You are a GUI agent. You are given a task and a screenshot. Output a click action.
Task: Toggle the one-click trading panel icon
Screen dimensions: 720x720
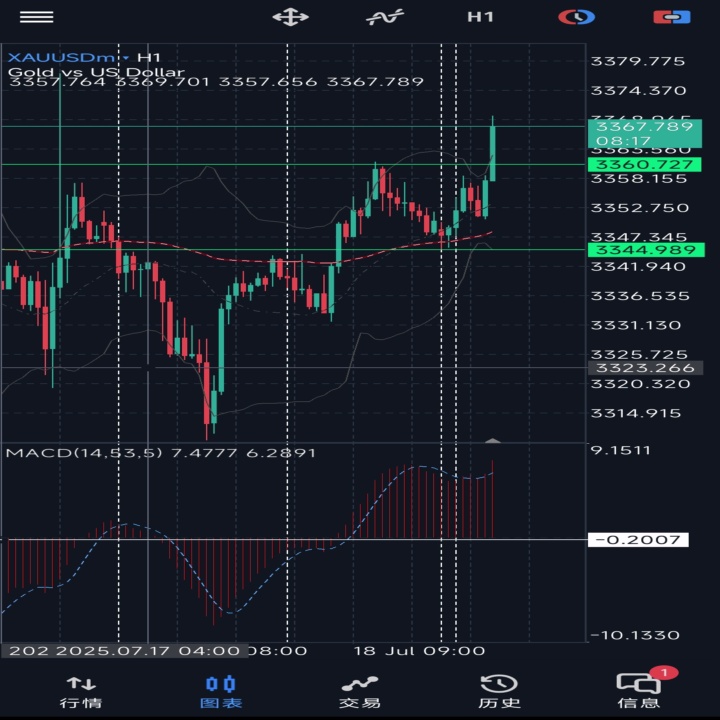coord(672,17)
